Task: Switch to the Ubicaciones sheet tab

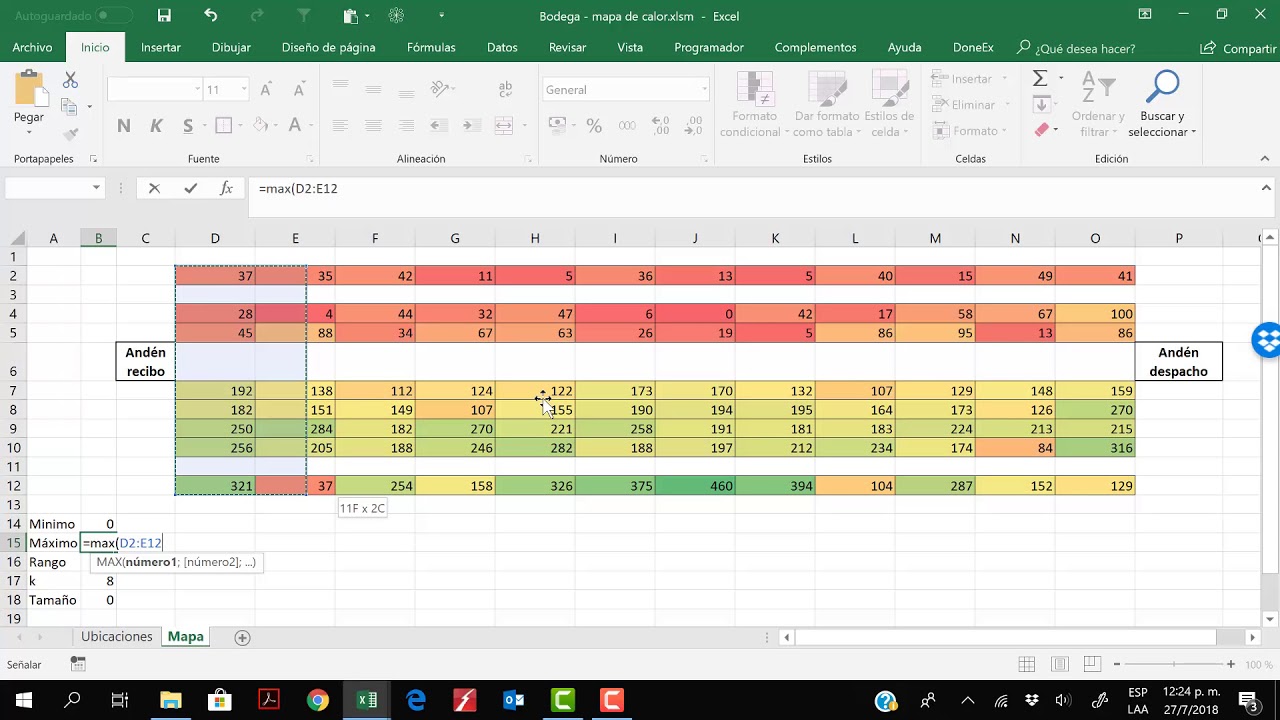Action: point(117,637)
